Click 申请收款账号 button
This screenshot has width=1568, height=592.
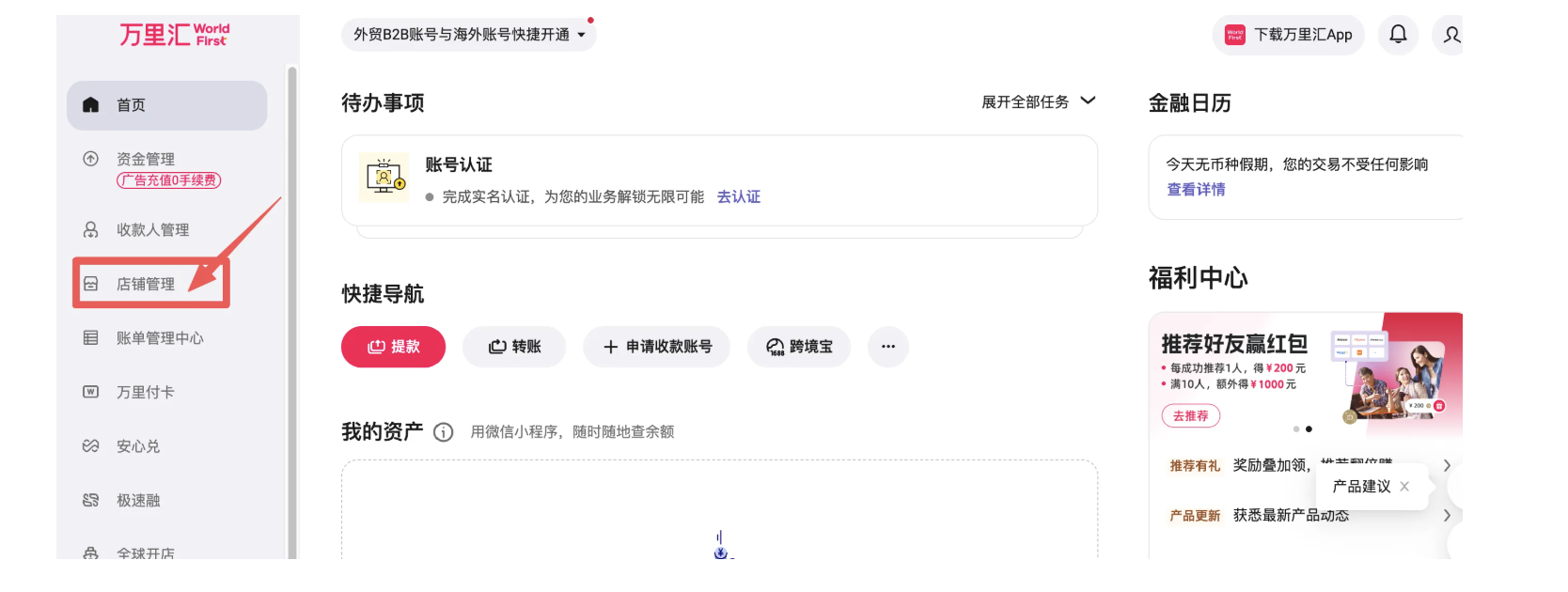656,347
